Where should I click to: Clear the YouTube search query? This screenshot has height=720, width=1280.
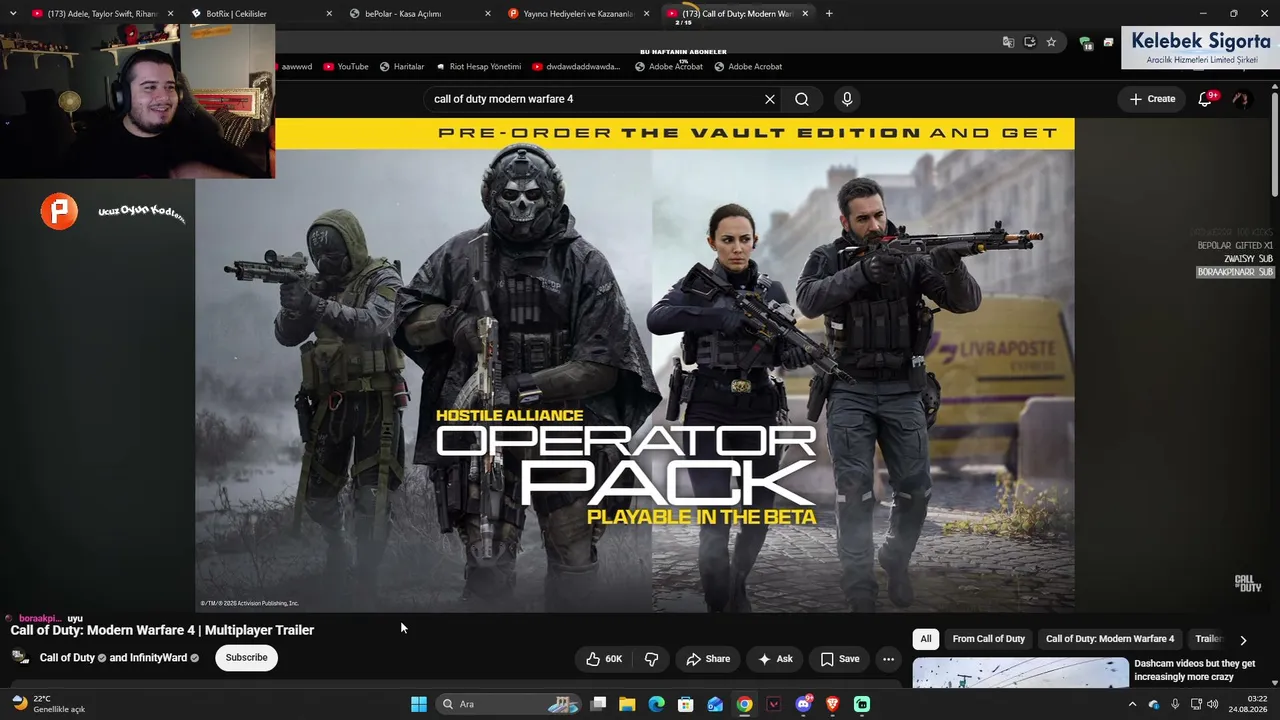point(770,99)
